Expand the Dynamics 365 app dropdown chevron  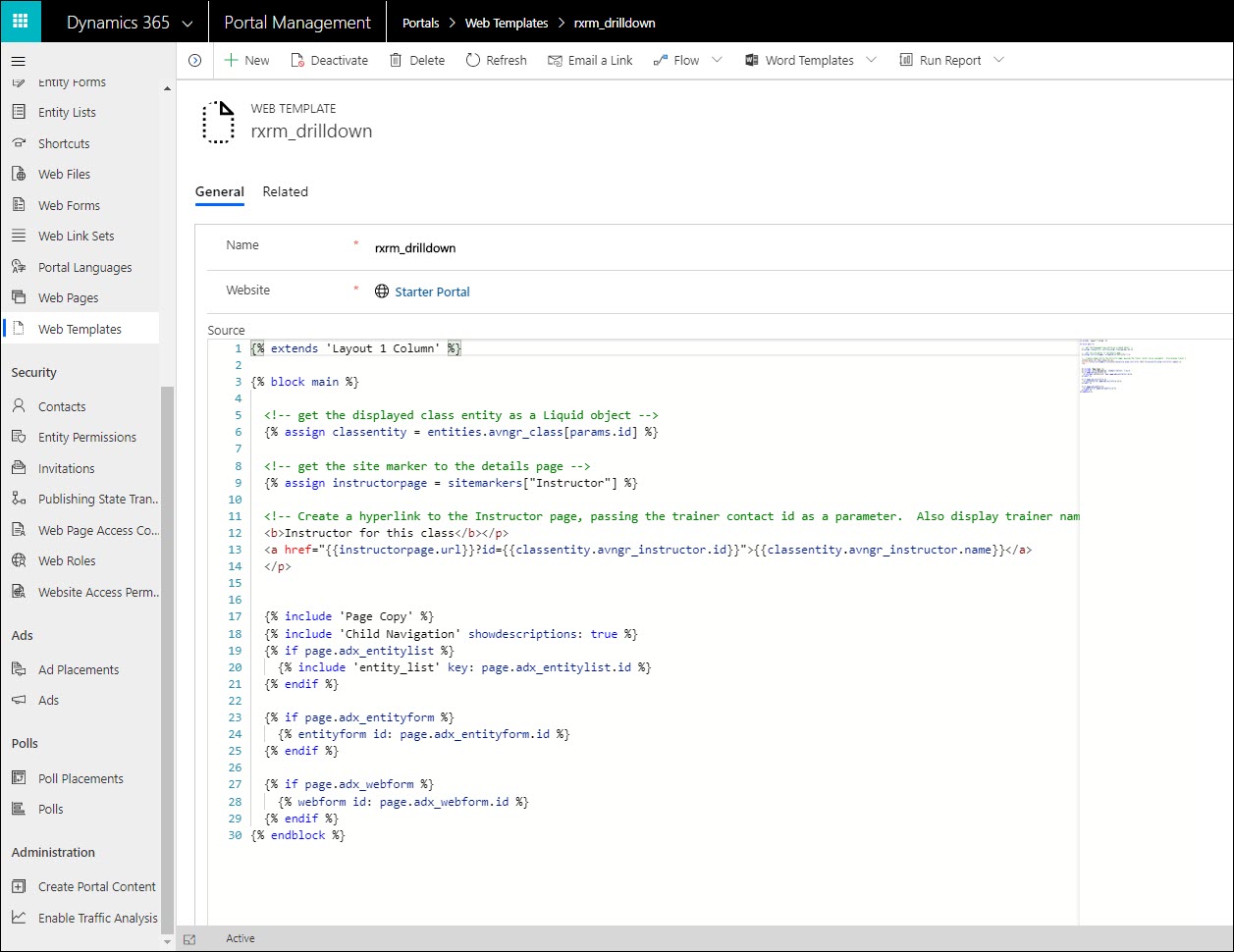point(188,23)
